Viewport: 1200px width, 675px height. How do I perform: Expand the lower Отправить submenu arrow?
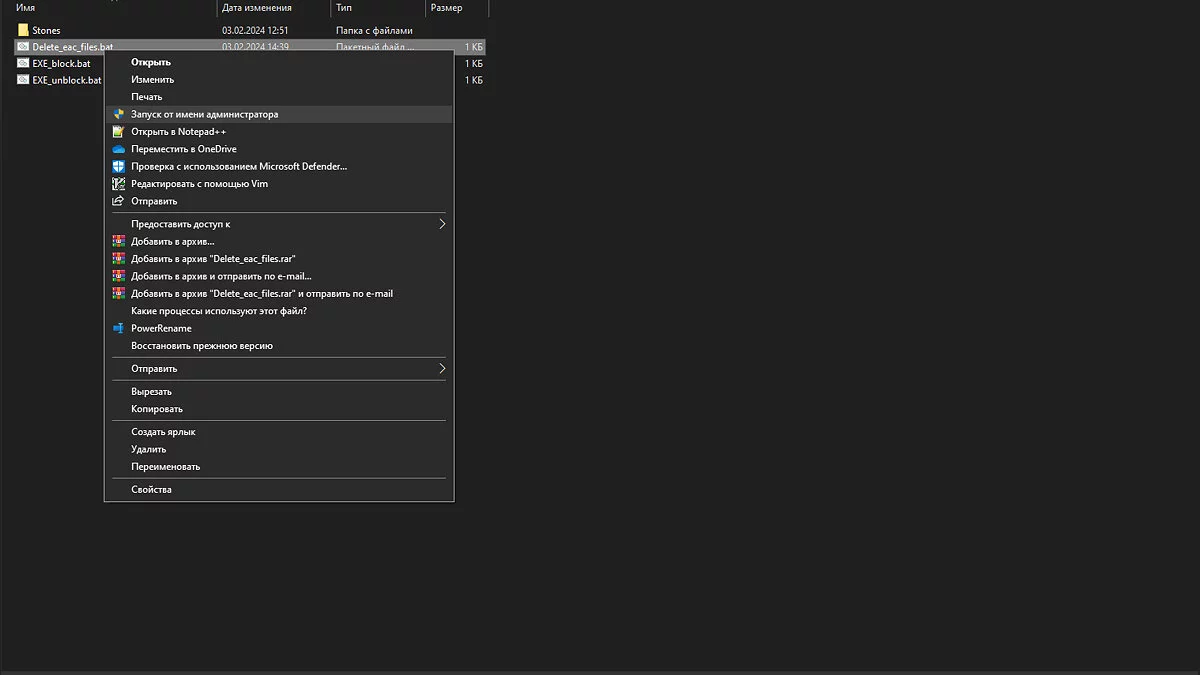442,368
